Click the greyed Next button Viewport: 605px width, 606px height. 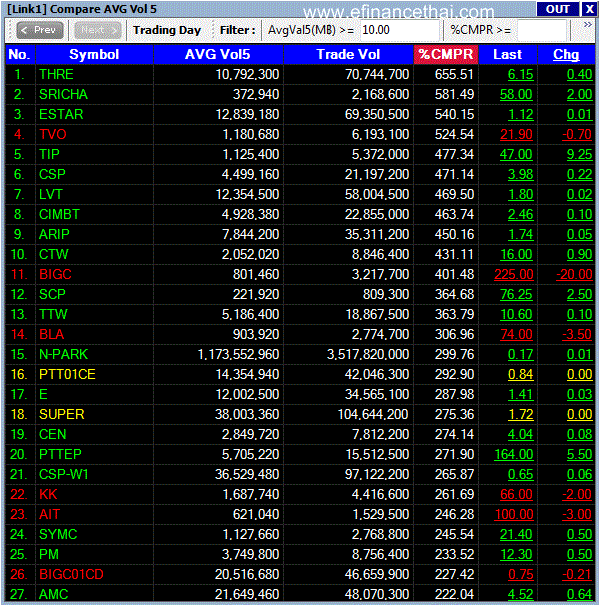97,30
